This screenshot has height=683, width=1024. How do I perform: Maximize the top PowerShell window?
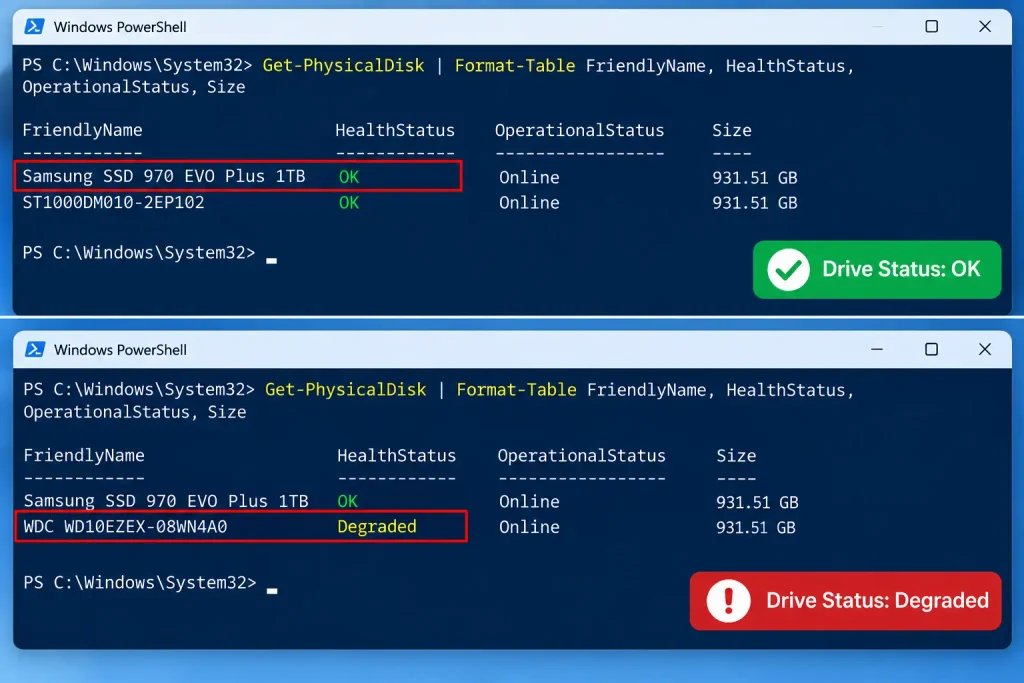coord(931,27)
